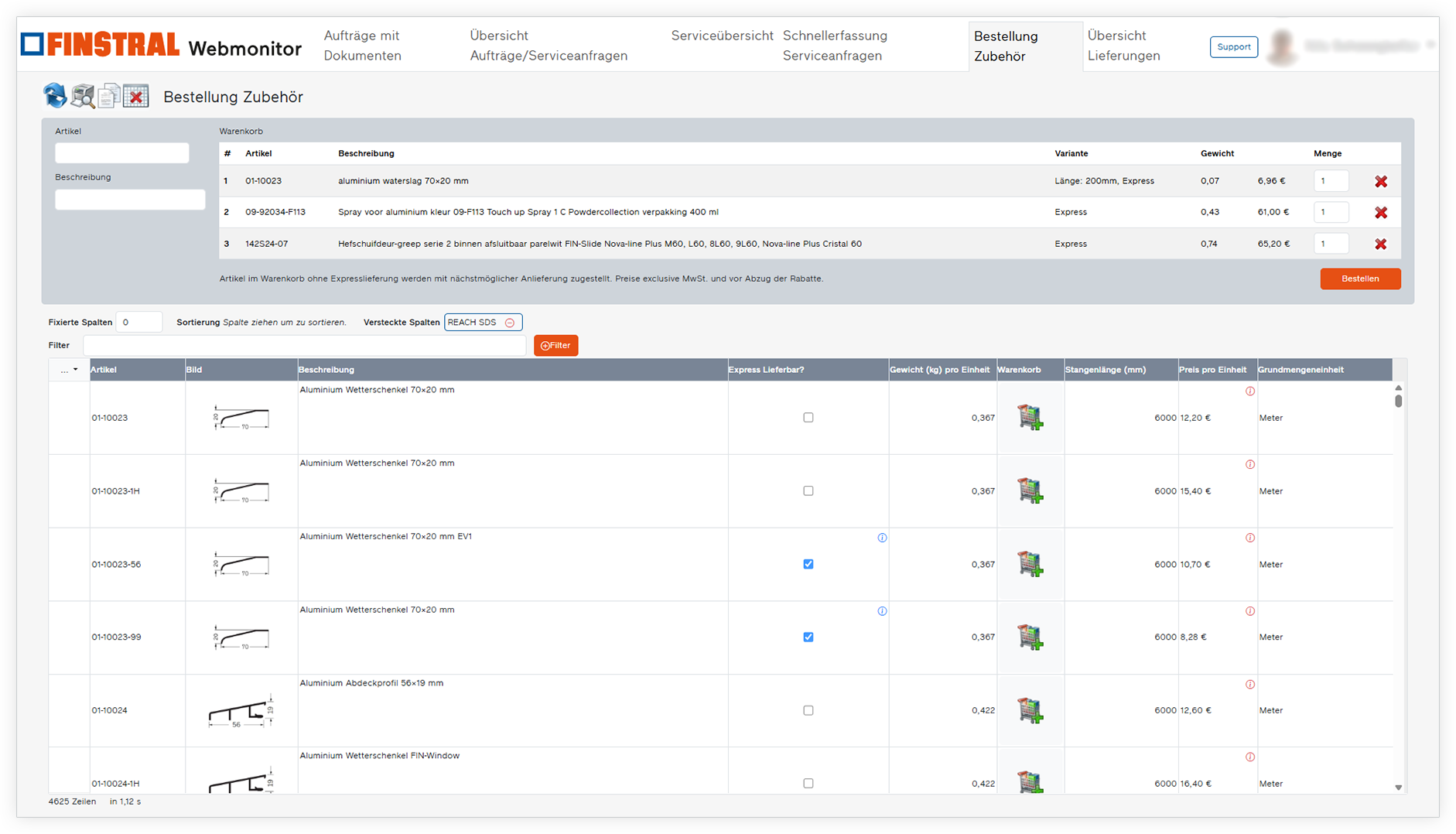
Task: Remove REACH SDS from hidden columns
Action: coord(510,323)
